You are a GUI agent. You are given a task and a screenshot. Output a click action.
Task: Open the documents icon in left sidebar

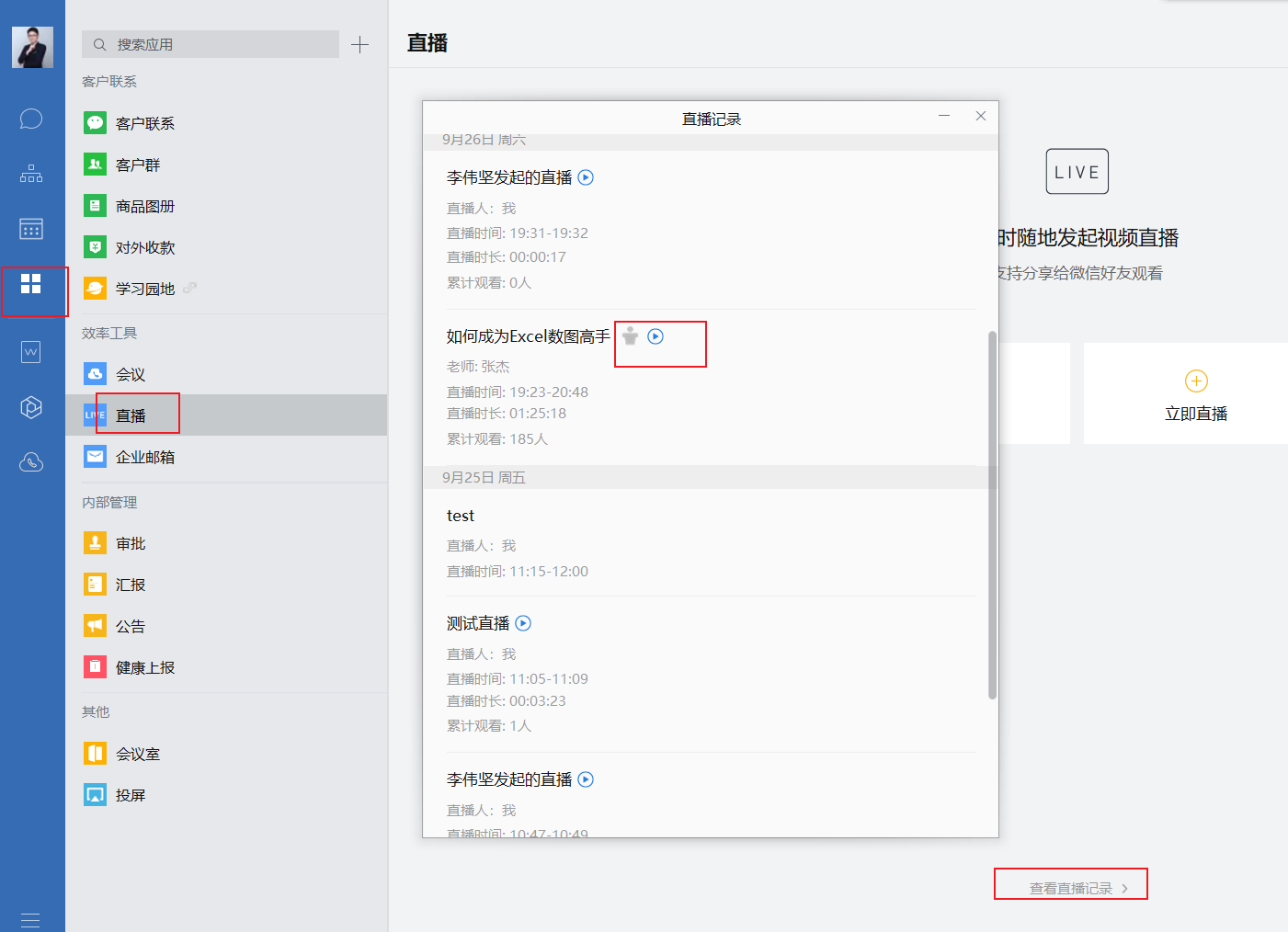coord(31,352)
